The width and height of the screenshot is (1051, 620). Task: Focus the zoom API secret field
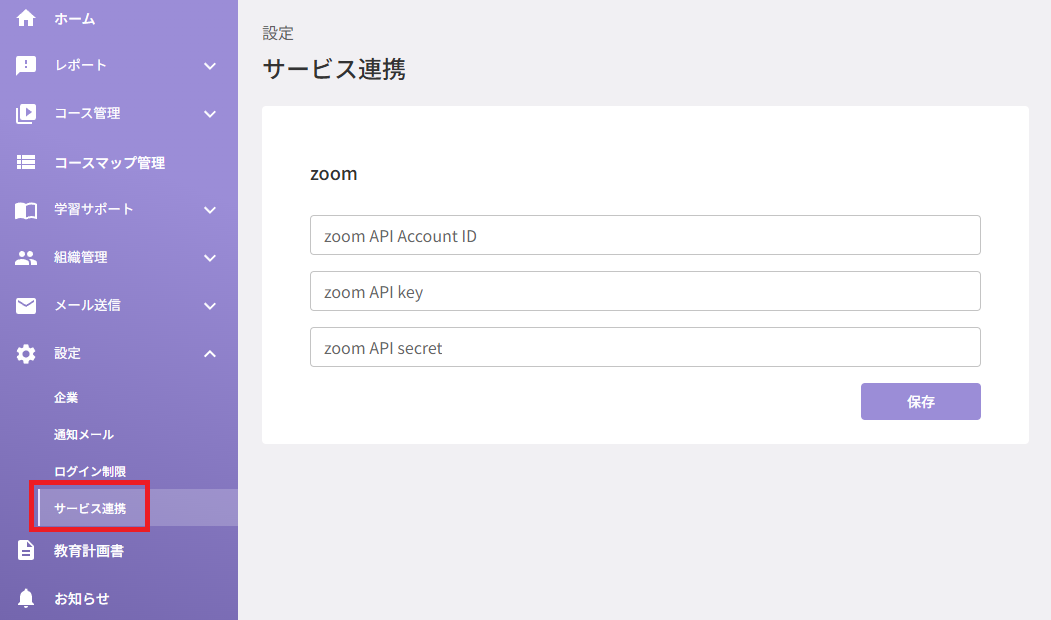tap(645, 347)
